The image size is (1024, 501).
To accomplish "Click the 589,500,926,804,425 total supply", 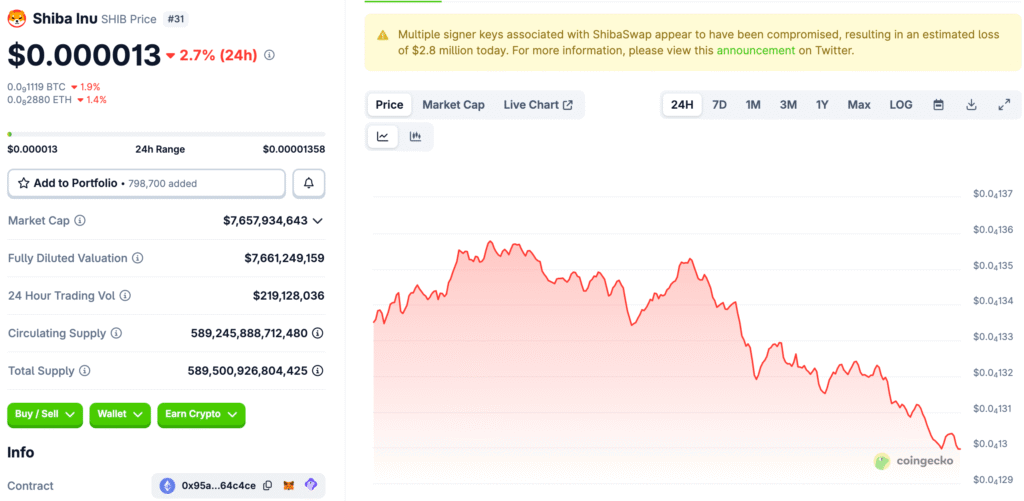I will click(248, 371).
